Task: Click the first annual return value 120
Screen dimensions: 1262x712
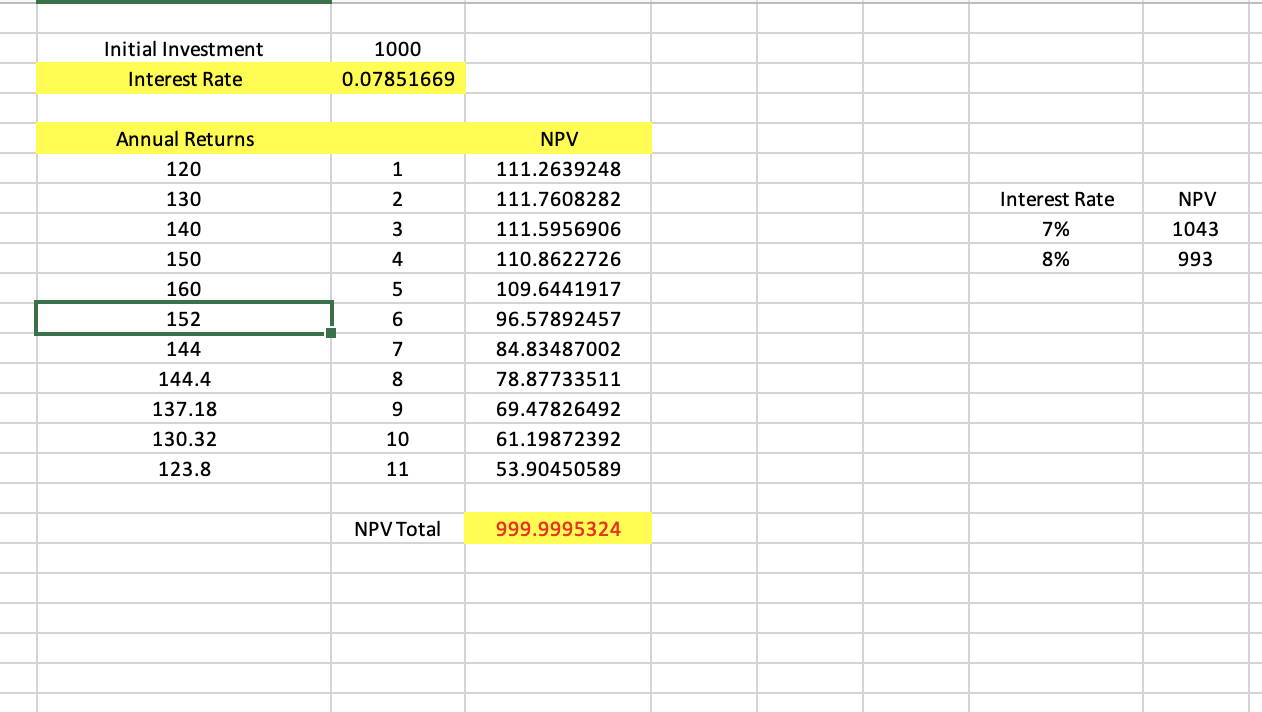Action: [184, 169]
